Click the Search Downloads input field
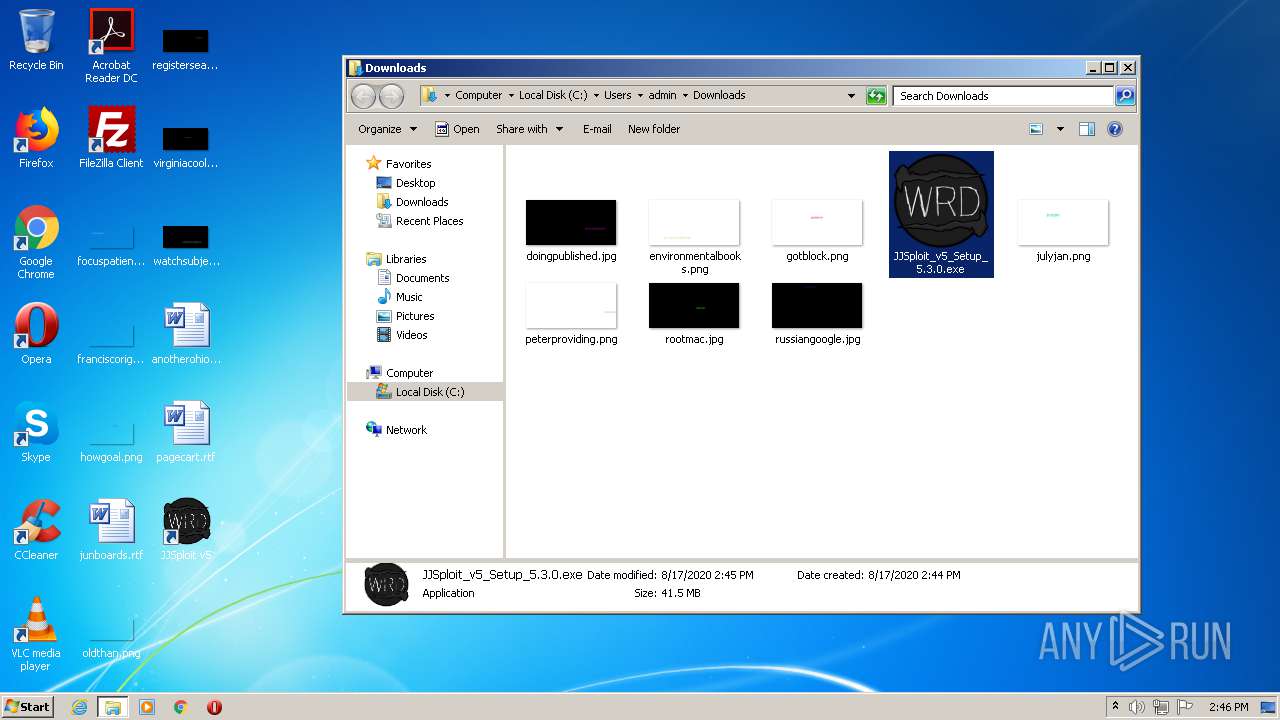The image size is (1280, 720). 1003,96
